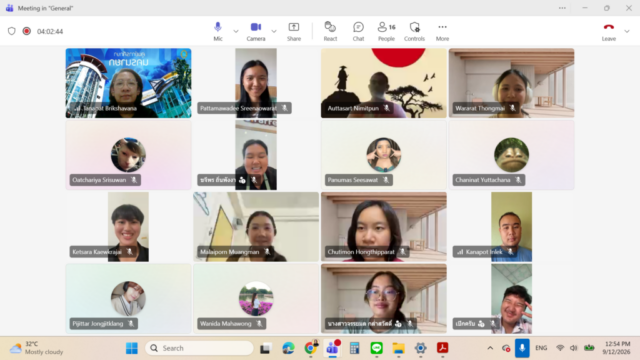
Task: Open Task View on the taskbar
Action: click(266, 348)
